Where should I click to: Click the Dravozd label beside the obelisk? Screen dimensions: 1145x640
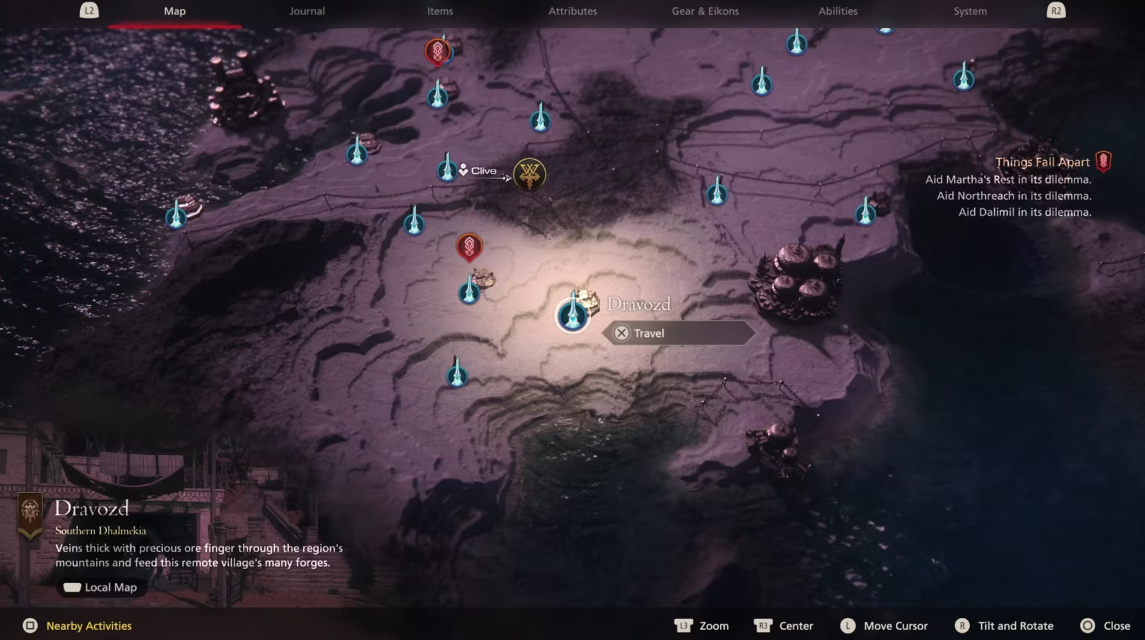(x=638, y=304)
